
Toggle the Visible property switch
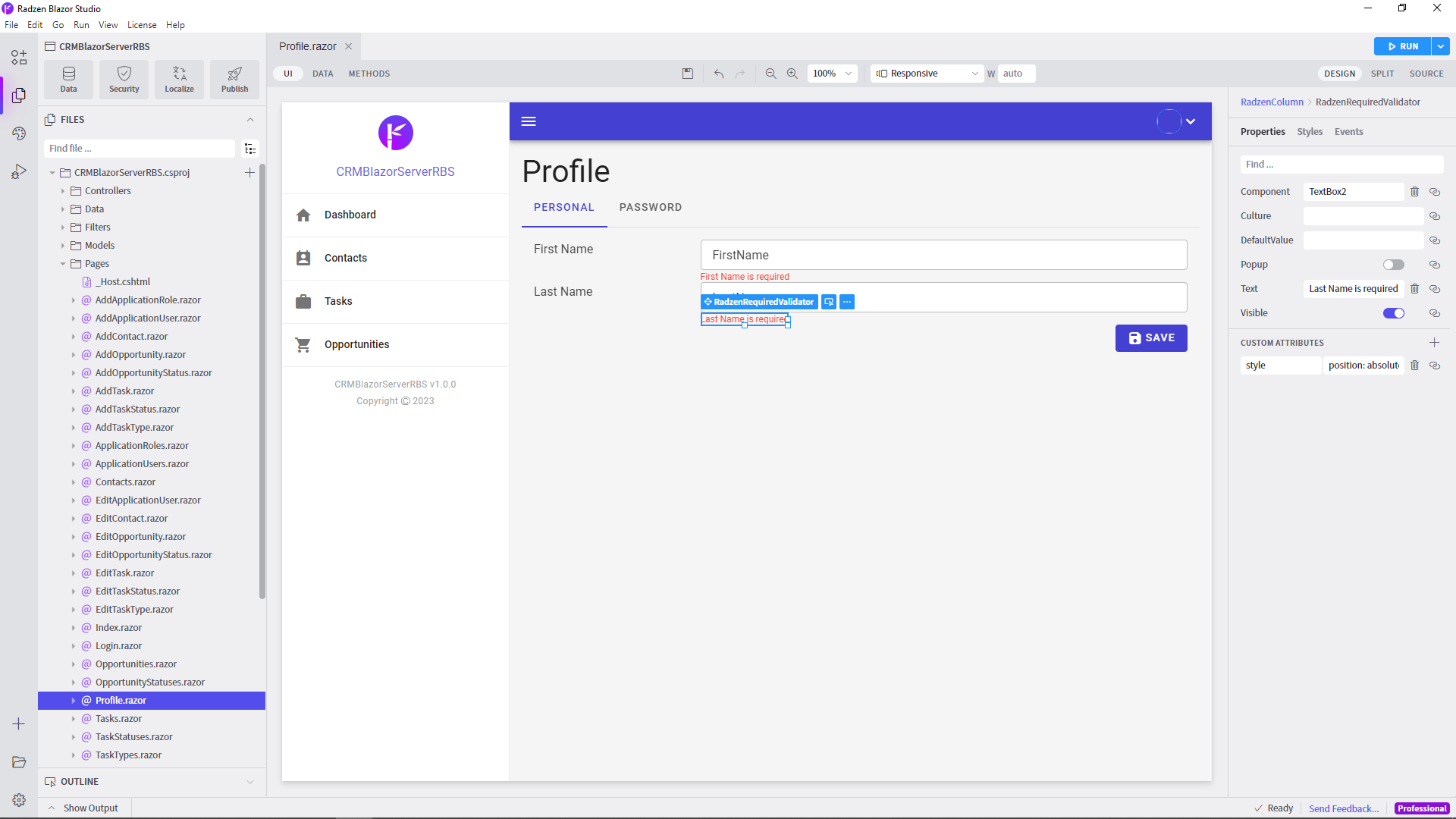[1393, 313]
